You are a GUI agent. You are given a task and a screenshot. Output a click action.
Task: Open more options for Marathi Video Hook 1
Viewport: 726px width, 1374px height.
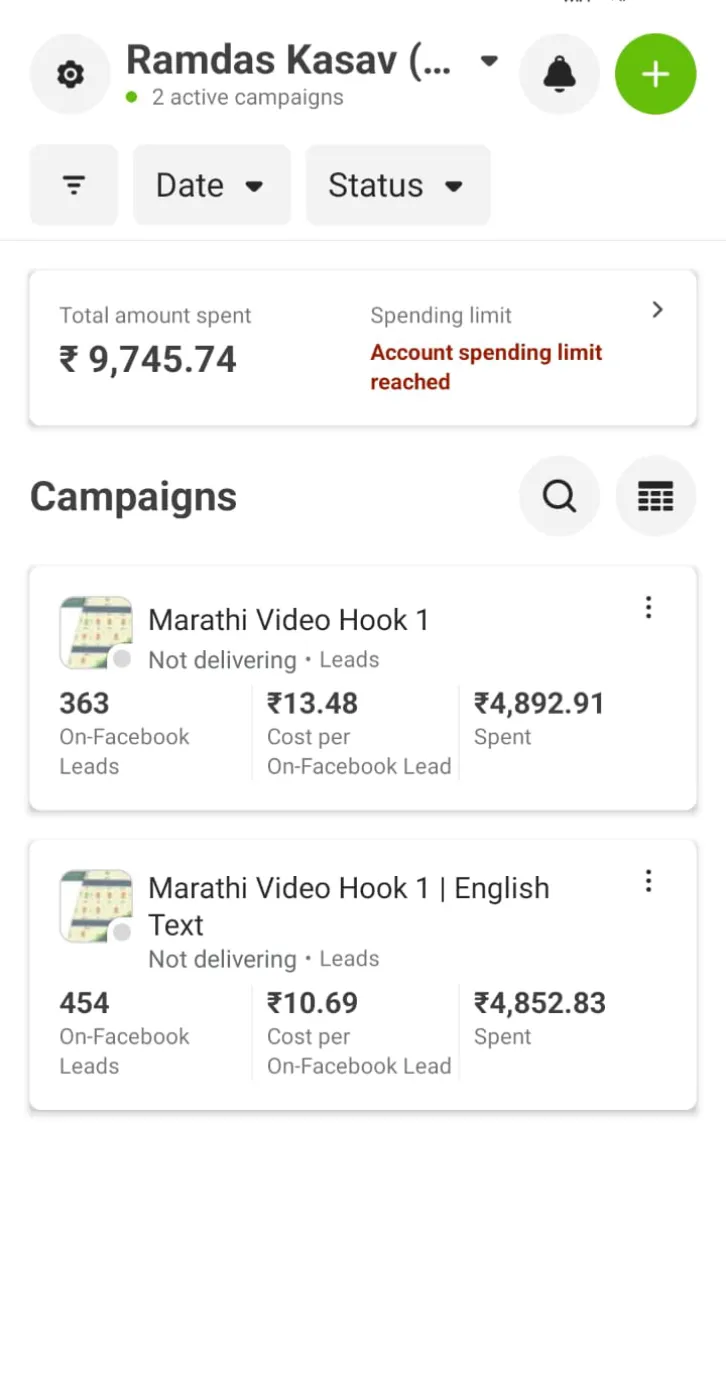[x=648, y=608]
